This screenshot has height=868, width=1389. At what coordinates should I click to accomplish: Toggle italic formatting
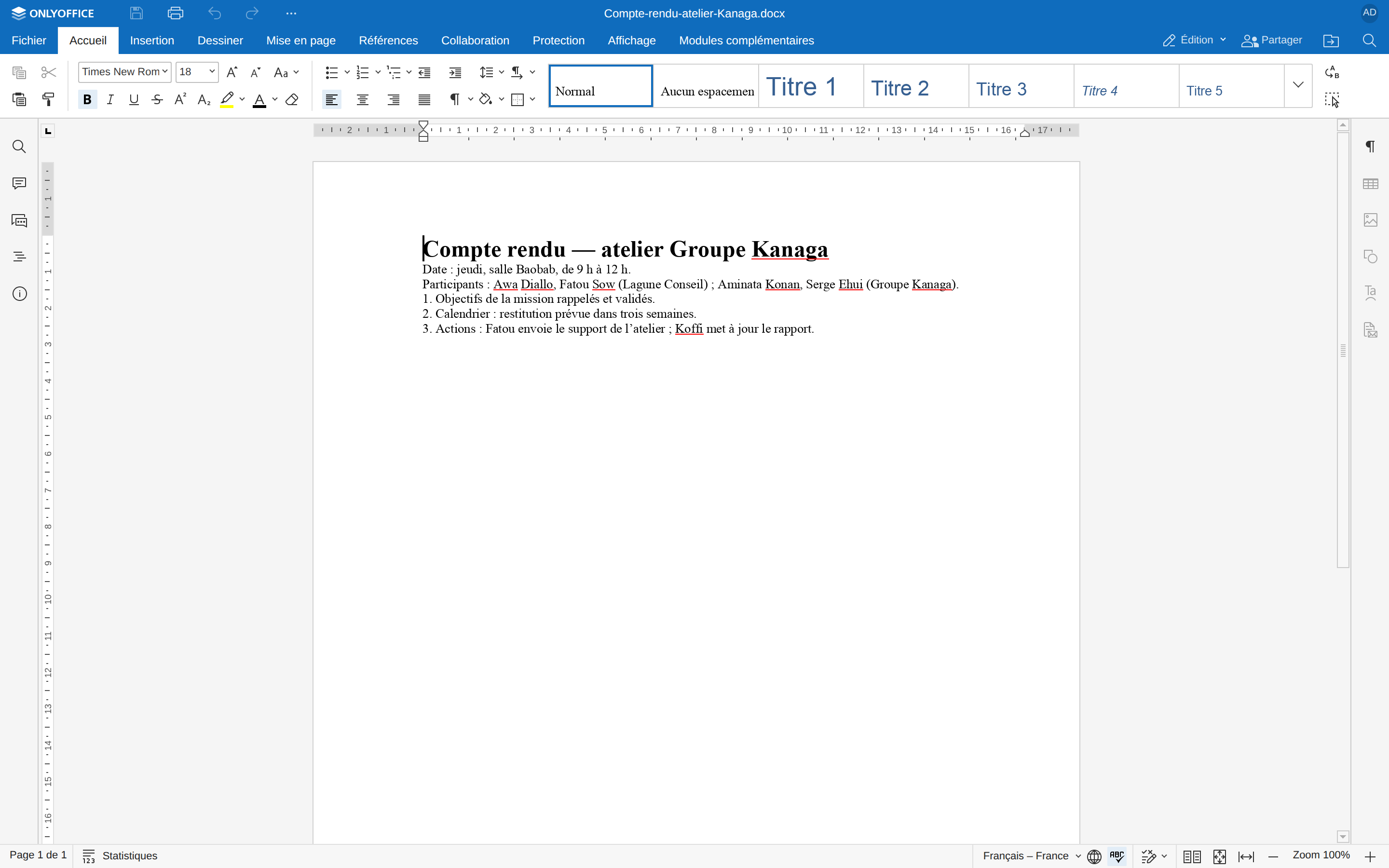click(x=110, y=100)
